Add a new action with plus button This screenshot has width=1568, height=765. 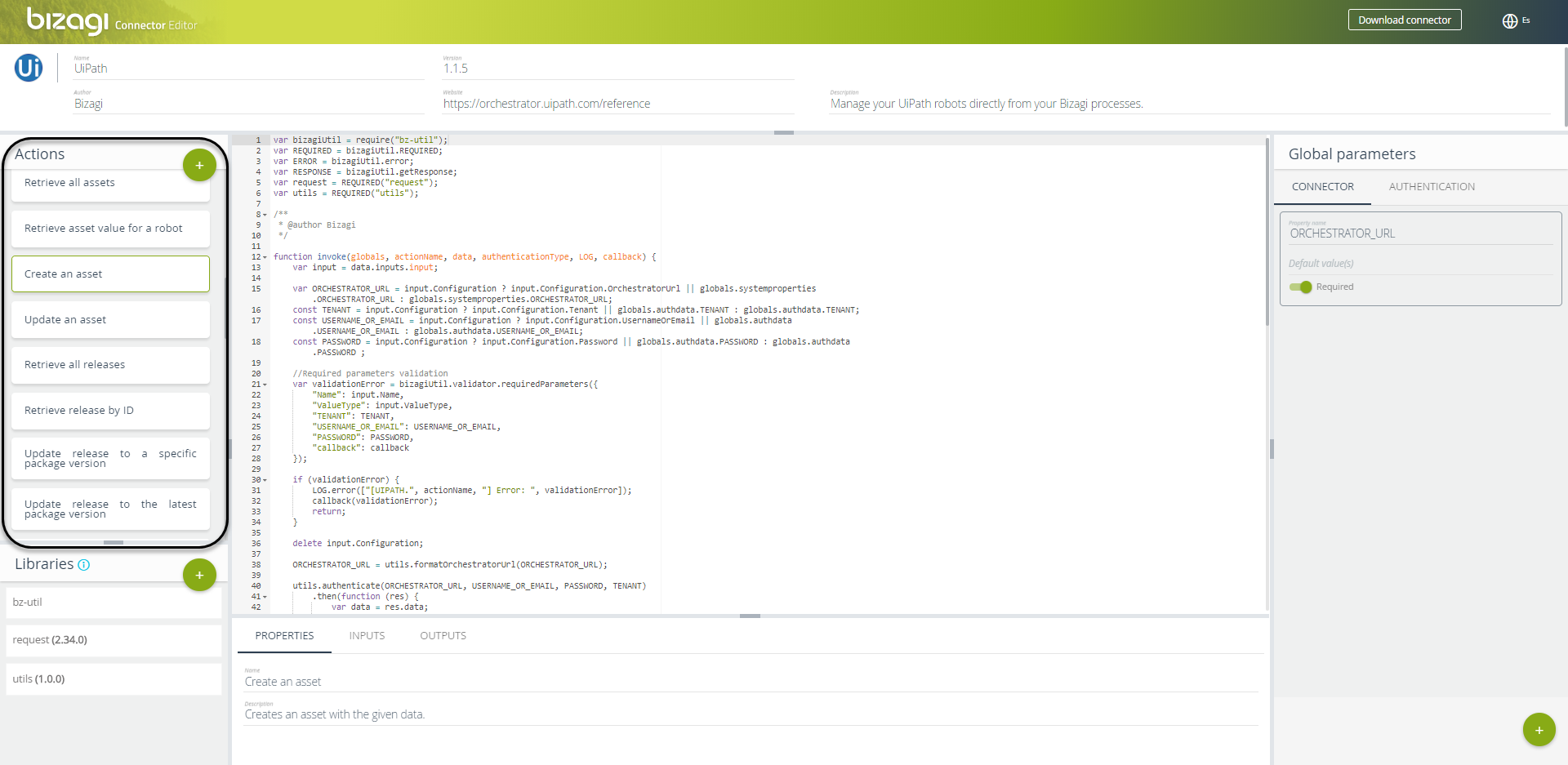point(199,165)
